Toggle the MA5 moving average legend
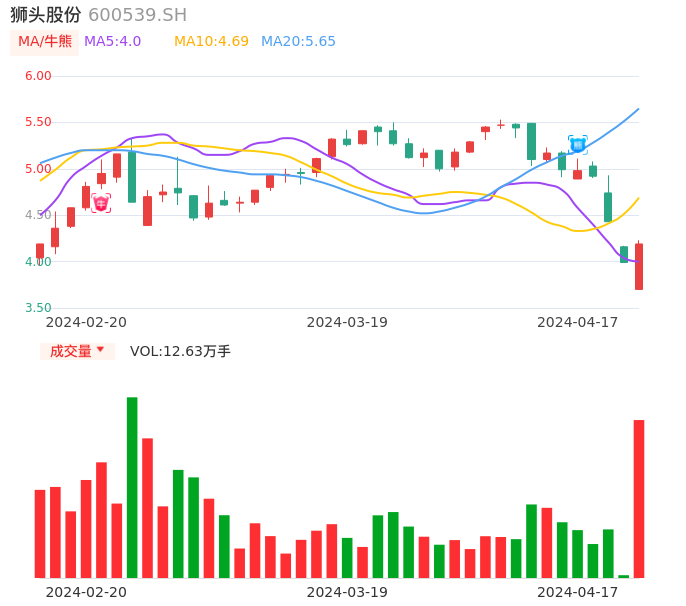Viewport: 686px width, 606px height. click(112, 42)
